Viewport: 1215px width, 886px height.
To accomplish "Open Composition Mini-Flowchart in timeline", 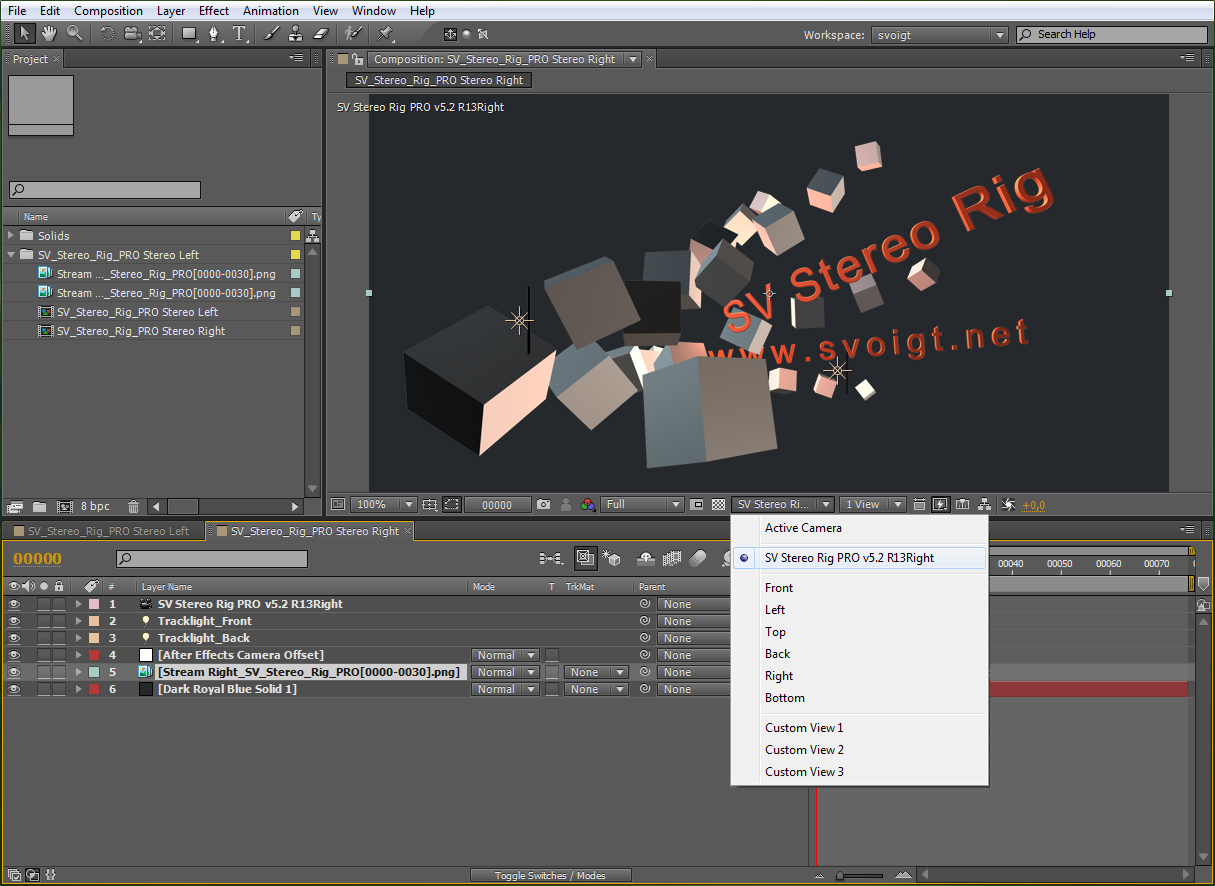I will point(550,559).
